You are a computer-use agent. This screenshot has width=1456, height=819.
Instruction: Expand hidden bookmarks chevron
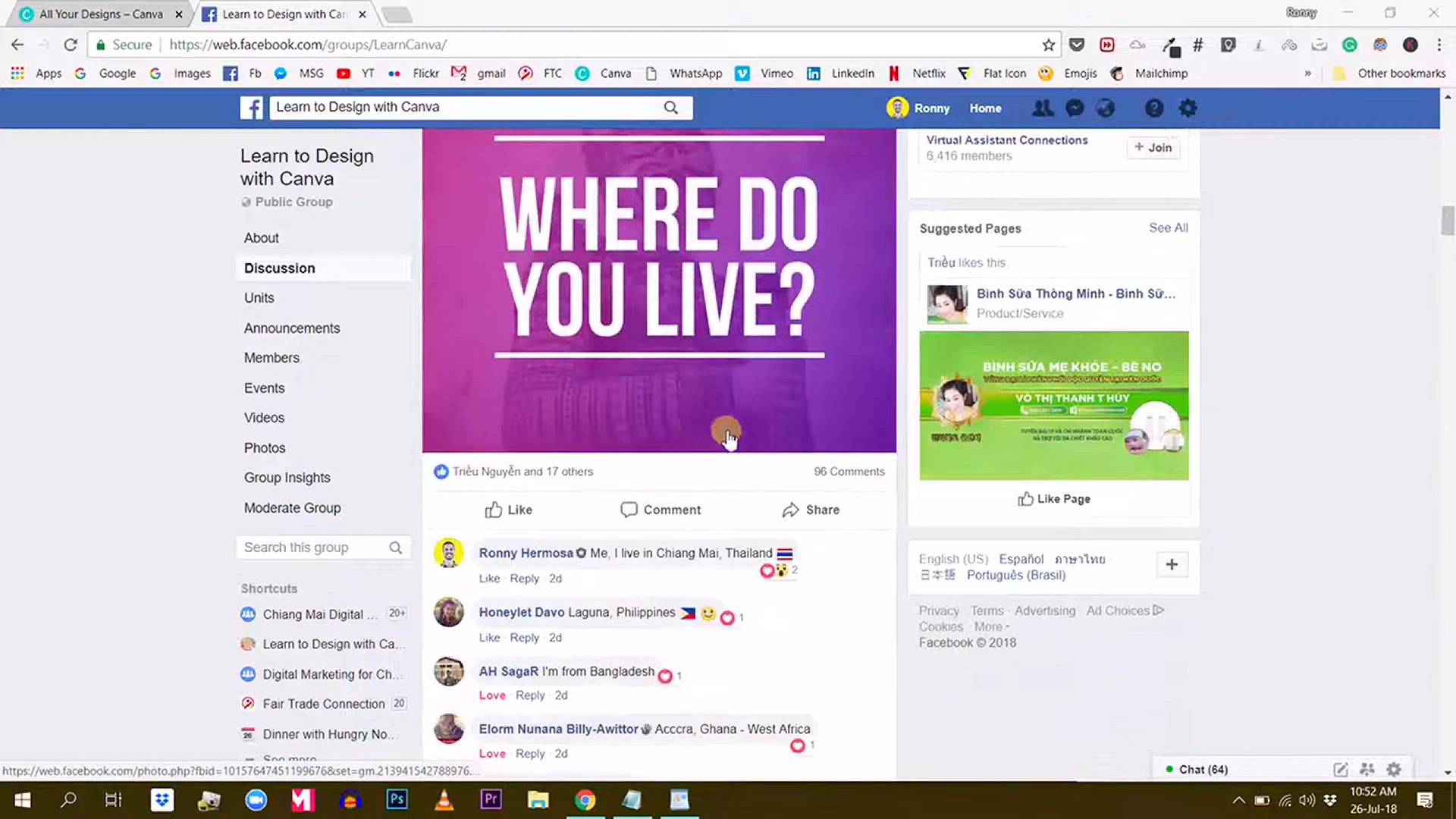click(1307, 74)
